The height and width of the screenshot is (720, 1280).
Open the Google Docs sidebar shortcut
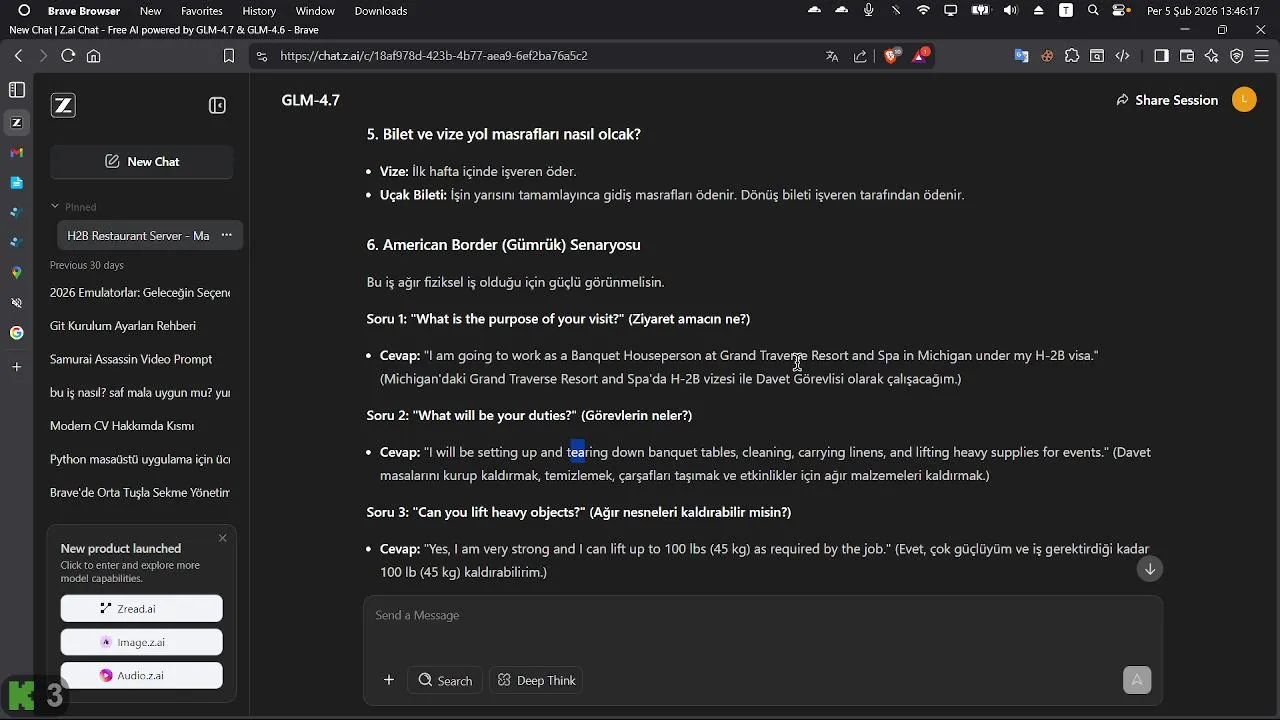(16, 183)
